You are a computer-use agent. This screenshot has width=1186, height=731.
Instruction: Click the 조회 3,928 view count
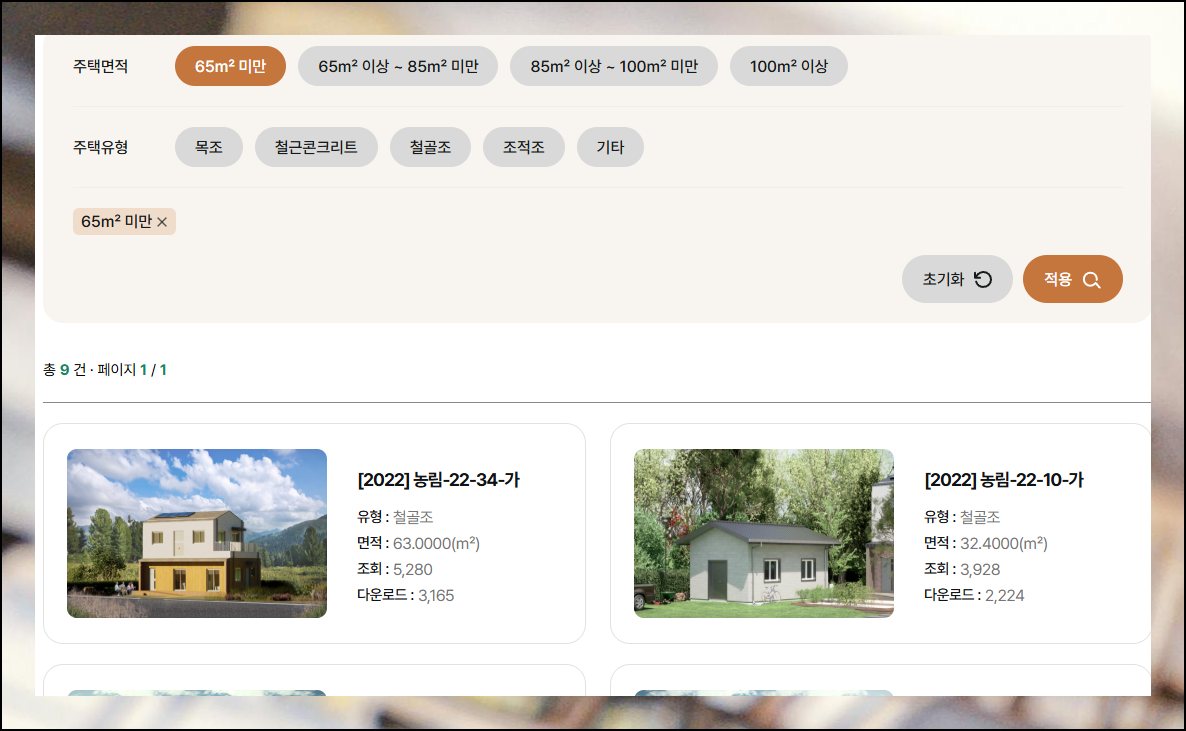(962, 569)
